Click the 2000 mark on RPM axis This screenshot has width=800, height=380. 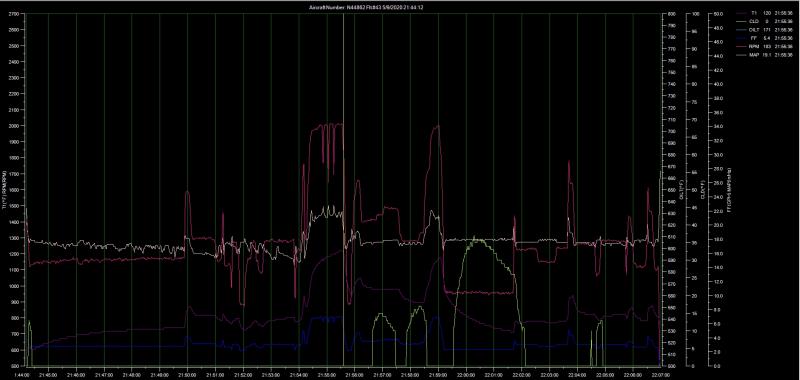[14, 125]
